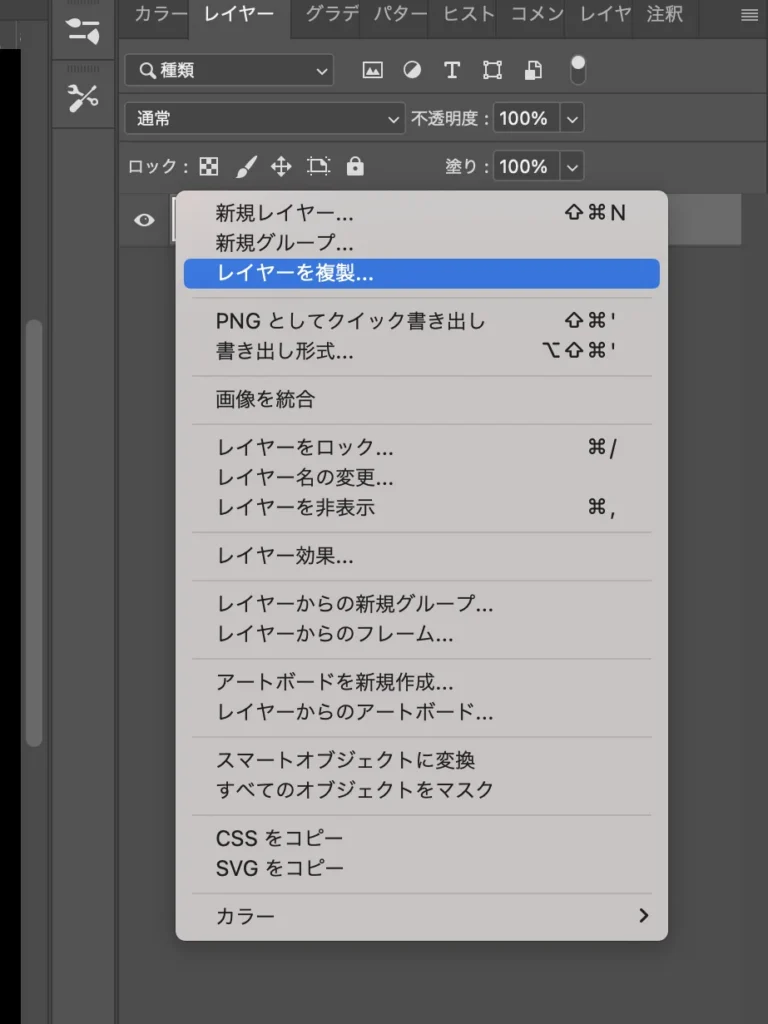Lock image pixels brush icon
This screenshot has height=1024, width=768.
(x=246, y=167)
